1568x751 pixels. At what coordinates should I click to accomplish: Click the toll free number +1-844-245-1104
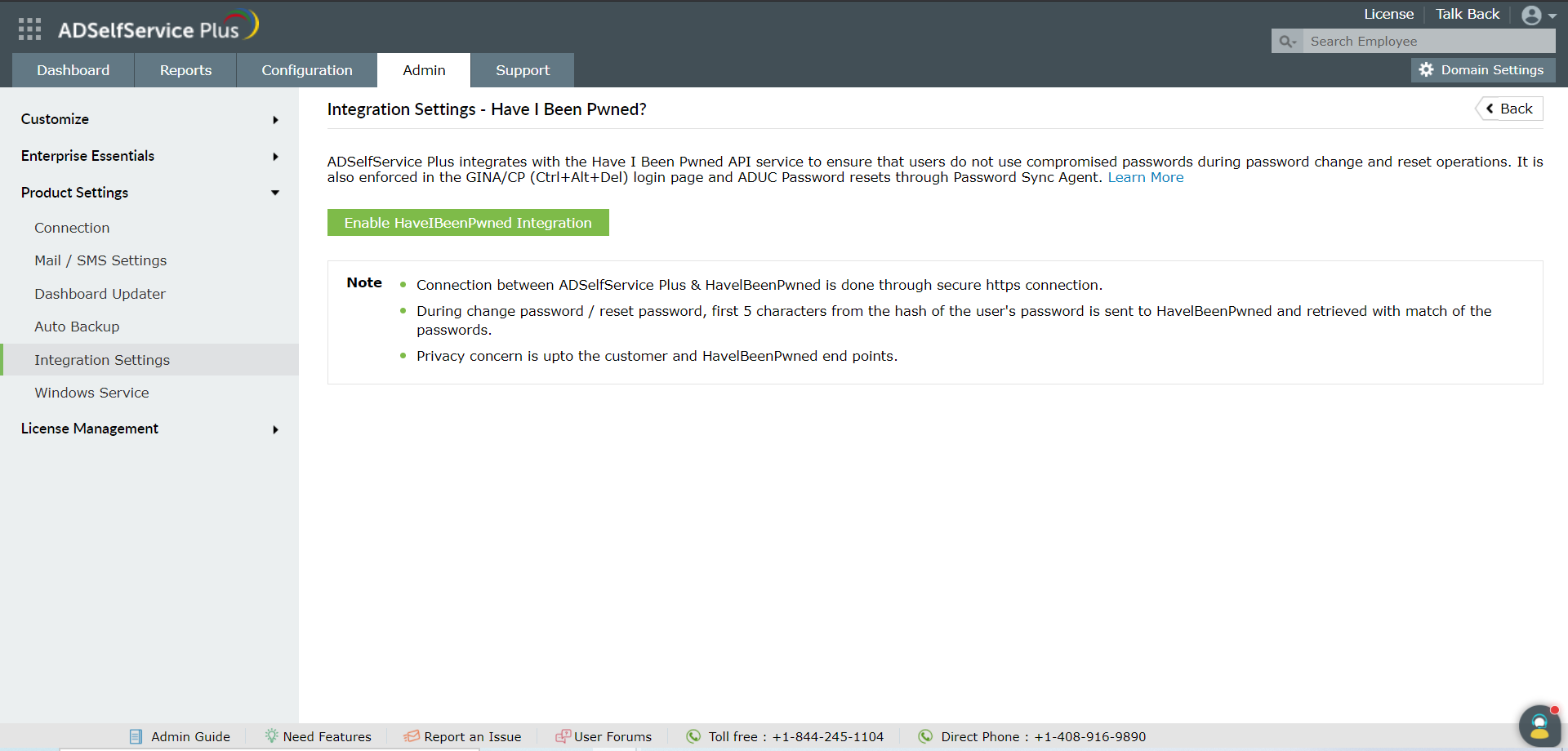click(828, 736)
